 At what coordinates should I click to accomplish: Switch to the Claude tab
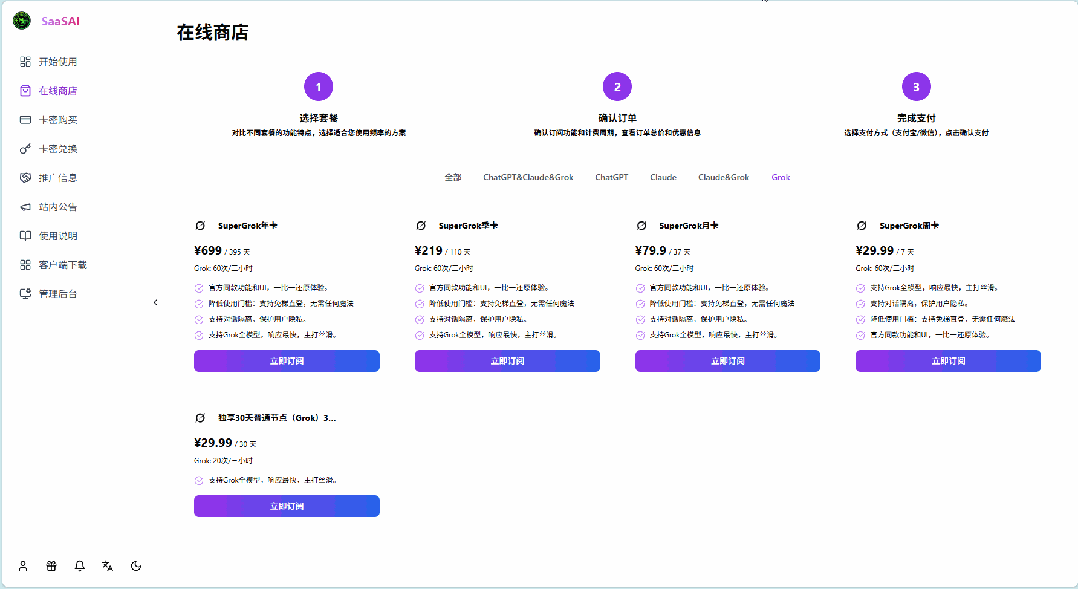(x=663, y=177)
